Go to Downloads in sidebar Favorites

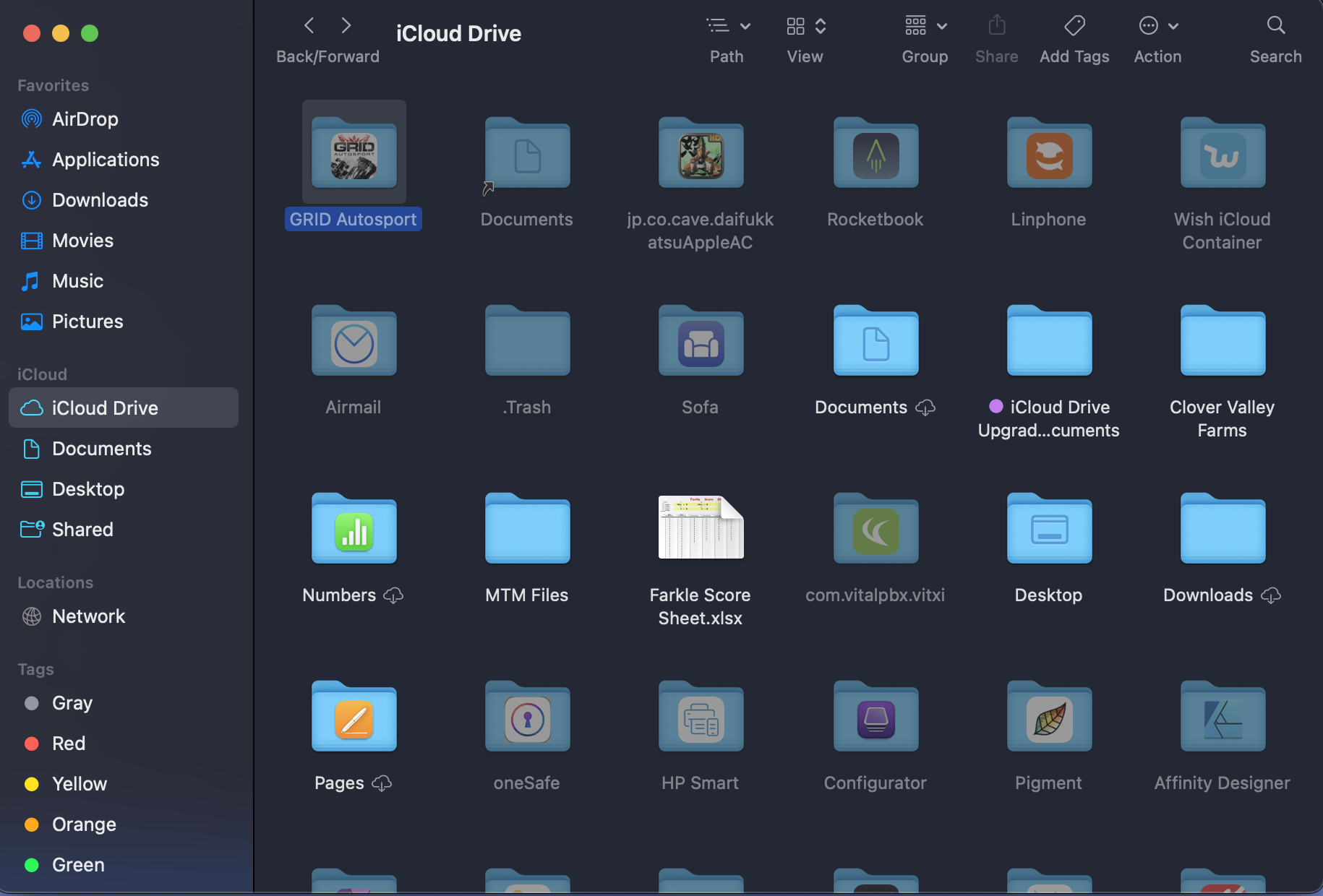pyautogui.click(x=124, y=200)
